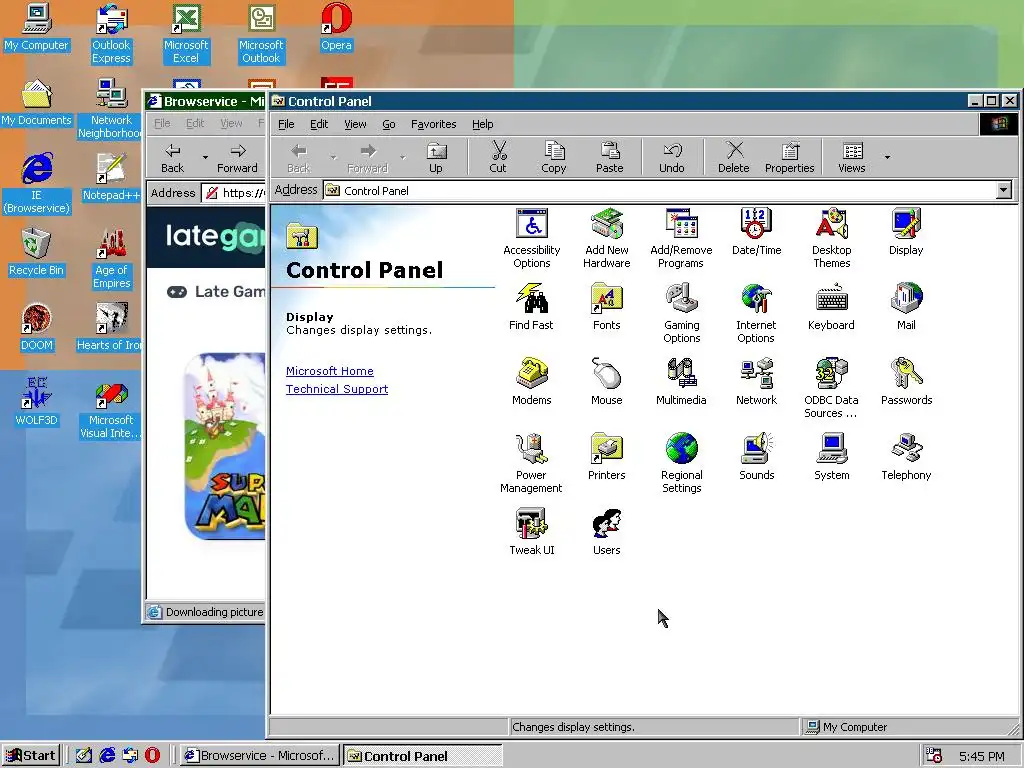Click the Cut toolbar button
This screenshot has height=768, width=1024.
click(x=498, y=158)
